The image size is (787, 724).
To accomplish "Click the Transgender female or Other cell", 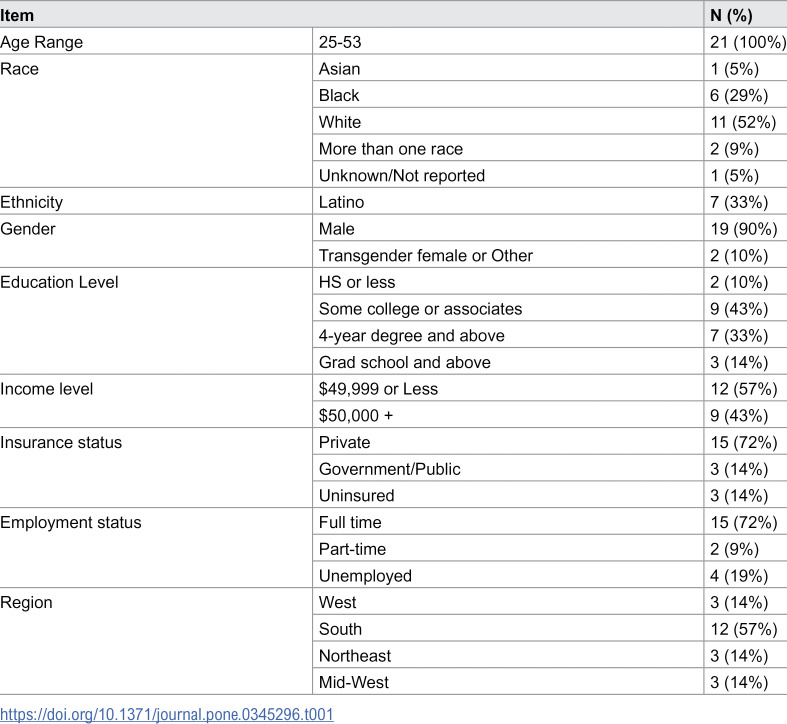I will click(x=426, y=255).
